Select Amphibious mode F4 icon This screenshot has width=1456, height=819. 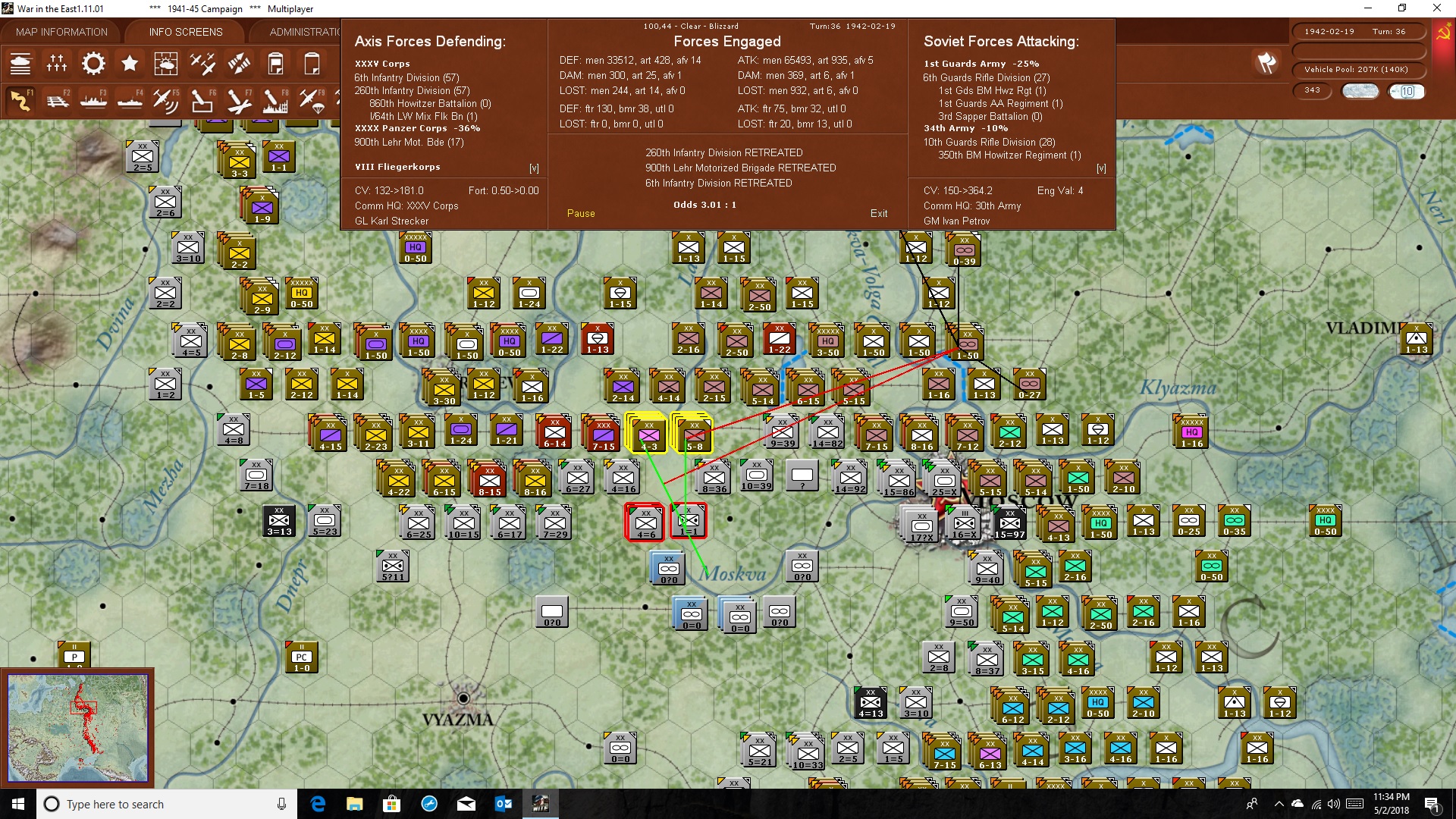pyautogui.click(x=130, y=100)
